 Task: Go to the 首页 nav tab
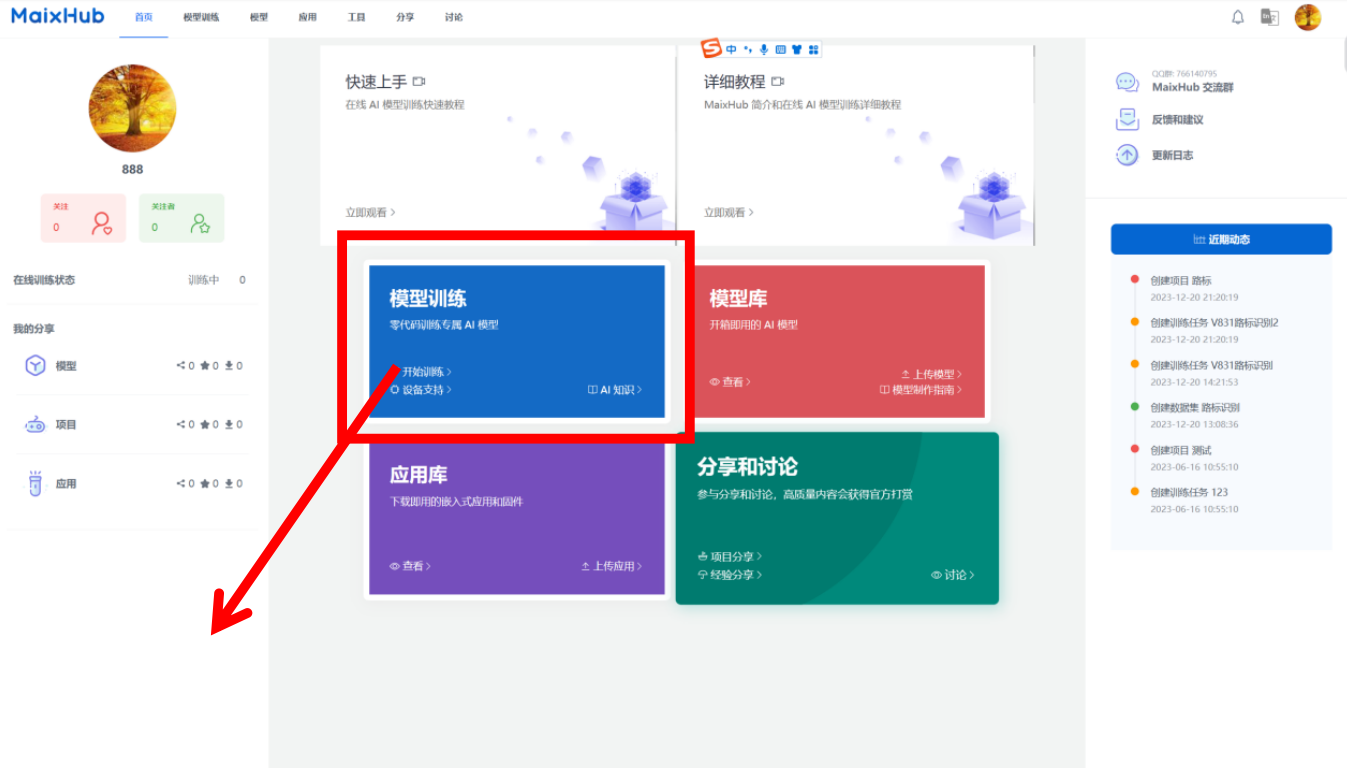coord(144,18)
